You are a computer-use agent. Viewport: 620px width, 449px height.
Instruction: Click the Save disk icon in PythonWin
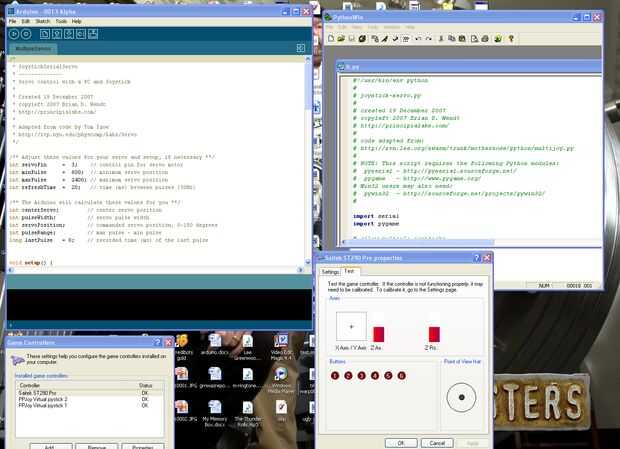(351, 39)
